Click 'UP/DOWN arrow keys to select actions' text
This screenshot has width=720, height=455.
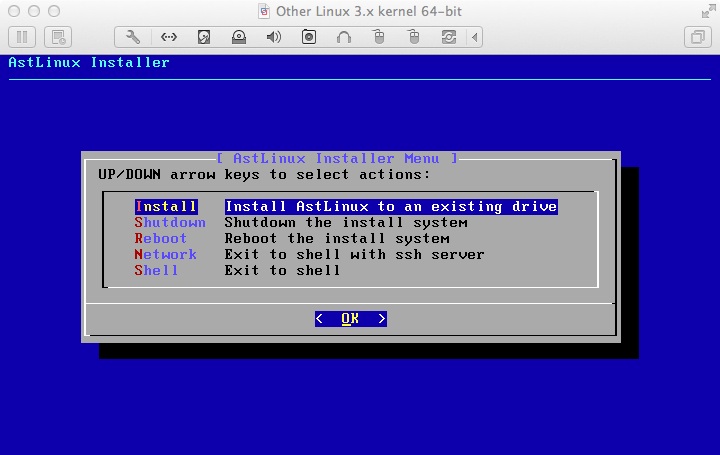click(264, 174)
